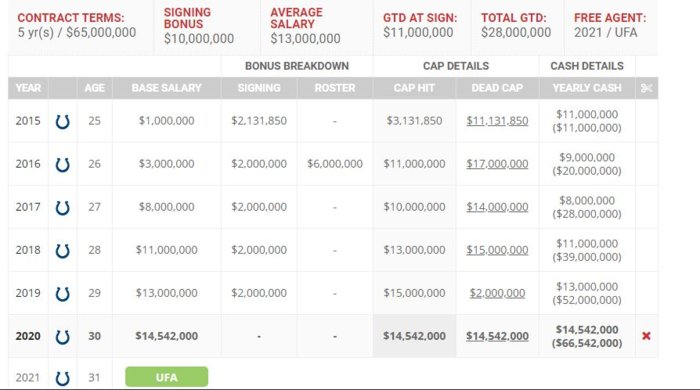This screenshot has width=700, height=390.
Task: Click the YEARLY CASH column header
Action: coord(587,88)
